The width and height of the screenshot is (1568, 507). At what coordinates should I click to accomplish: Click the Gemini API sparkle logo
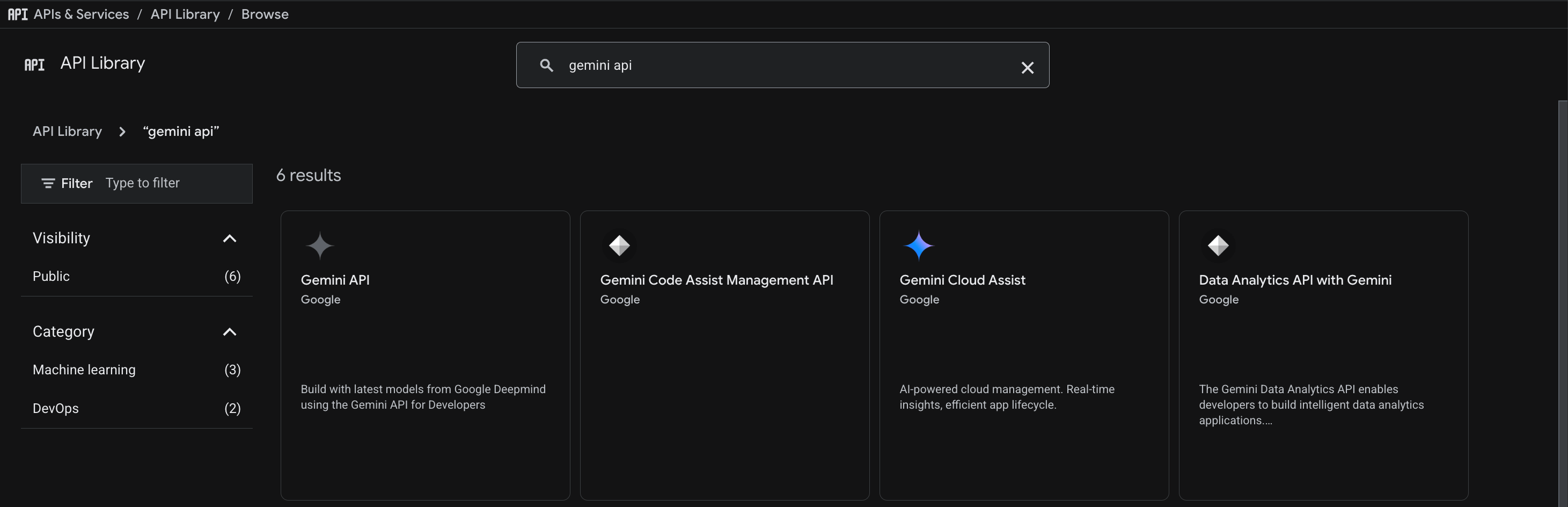coord(320,245)
